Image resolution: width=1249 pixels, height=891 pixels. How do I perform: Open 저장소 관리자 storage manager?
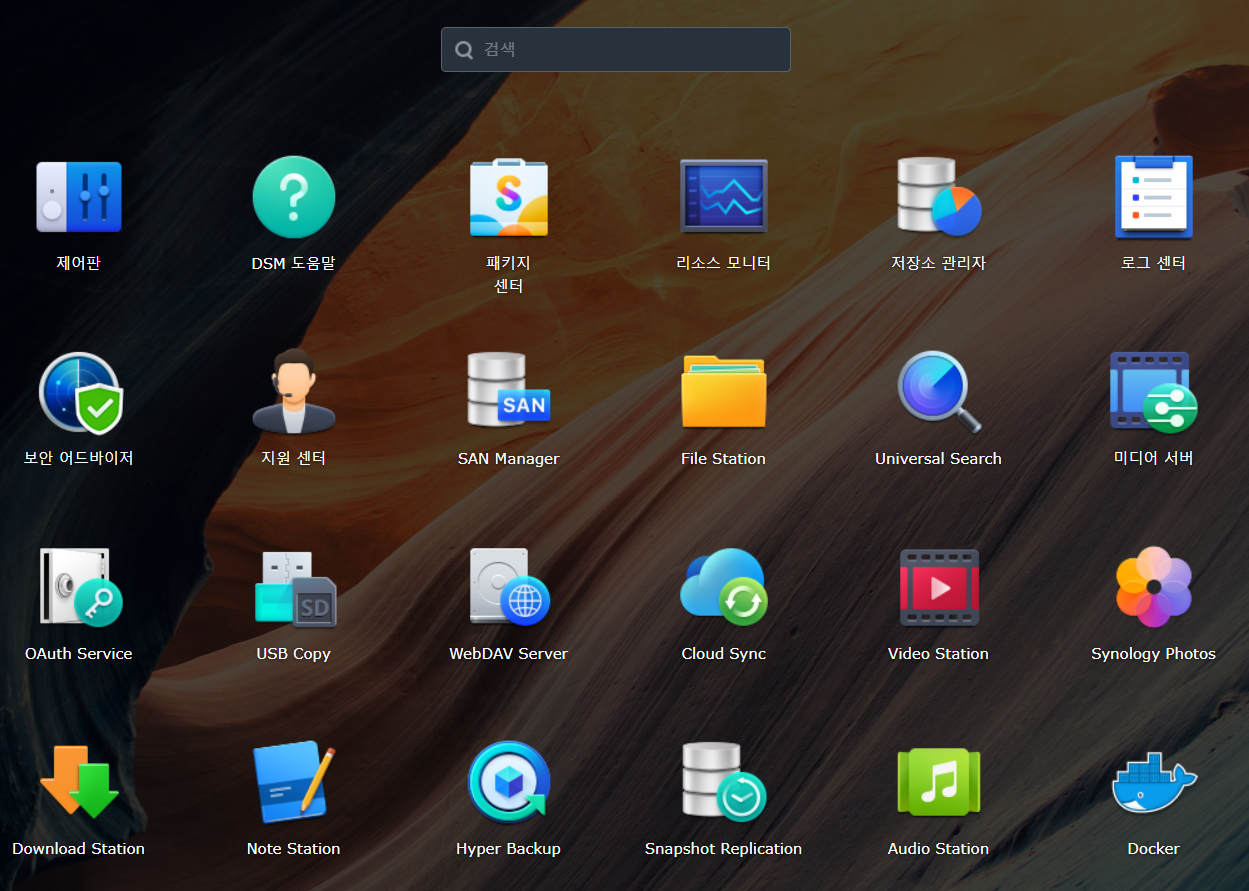(938, 197)
